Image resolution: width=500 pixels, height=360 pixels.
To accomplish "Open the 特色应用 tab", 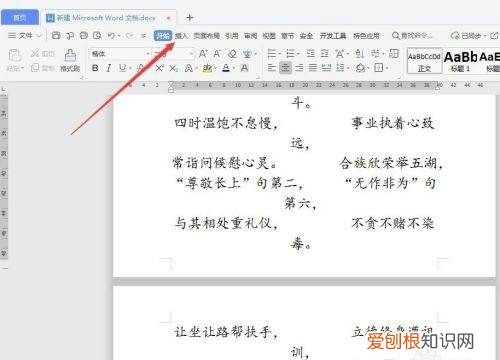I will point(366,35).
